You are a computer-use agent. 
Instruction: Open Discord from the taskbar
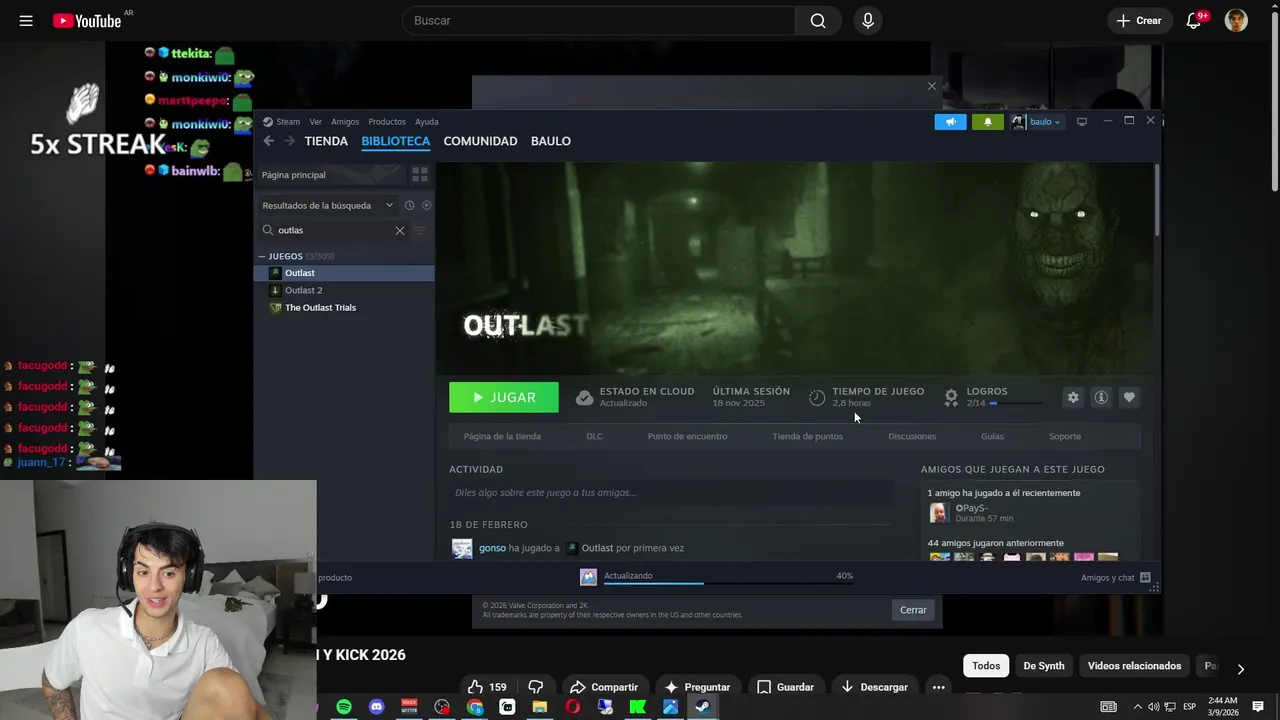coord(377,707)
